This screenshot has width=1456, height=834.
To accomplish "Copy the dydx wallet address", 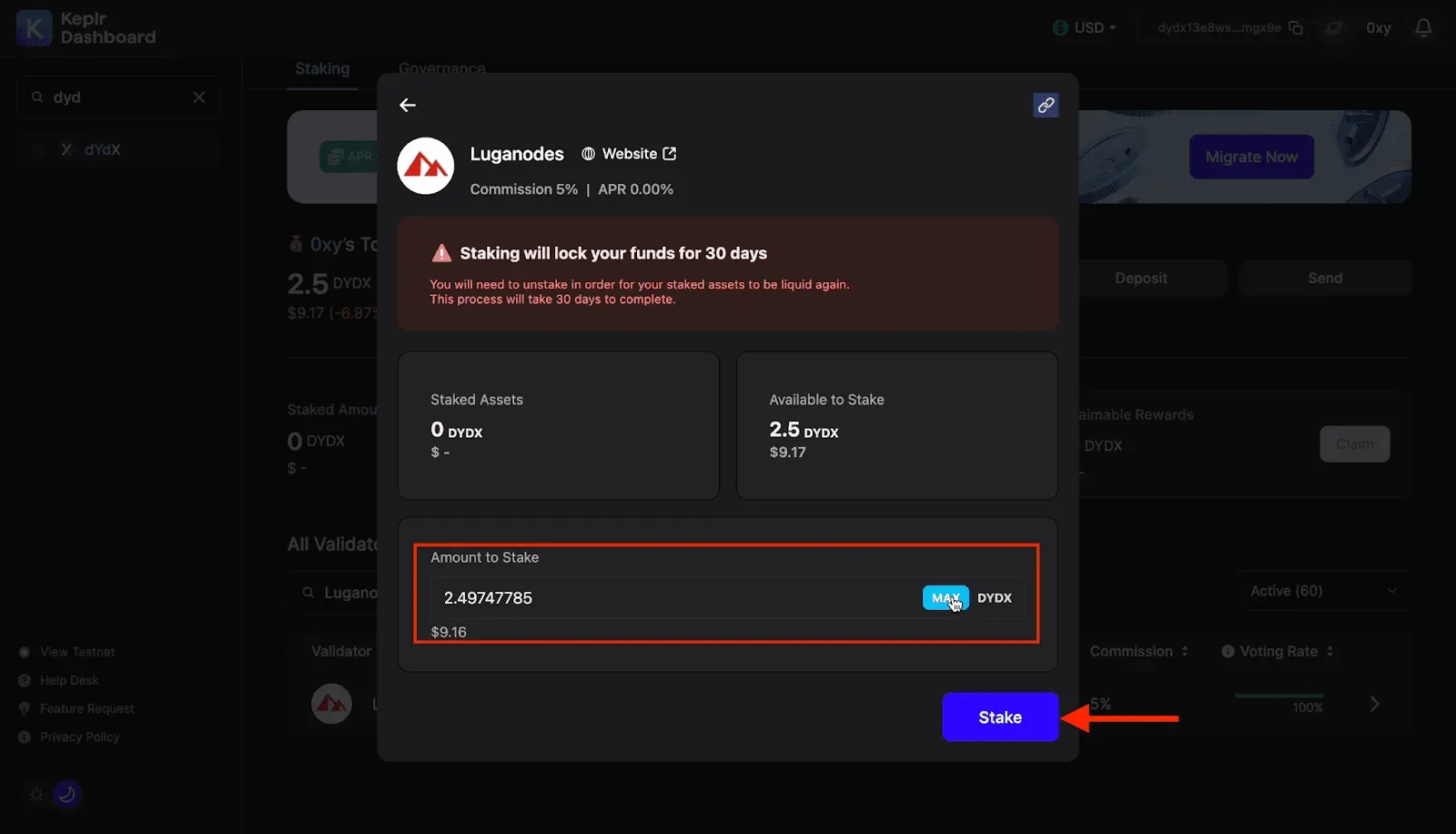I will 1296,28.
